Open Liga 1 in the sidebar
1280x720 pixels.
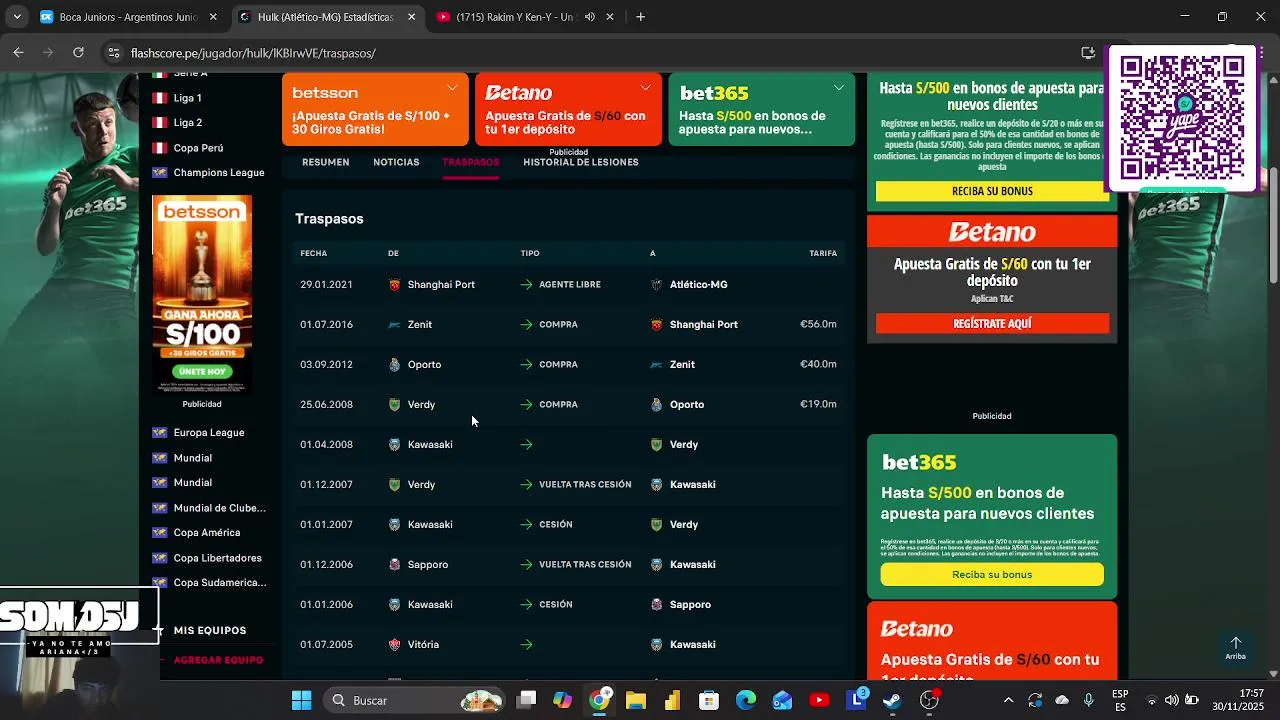point(187,98)
